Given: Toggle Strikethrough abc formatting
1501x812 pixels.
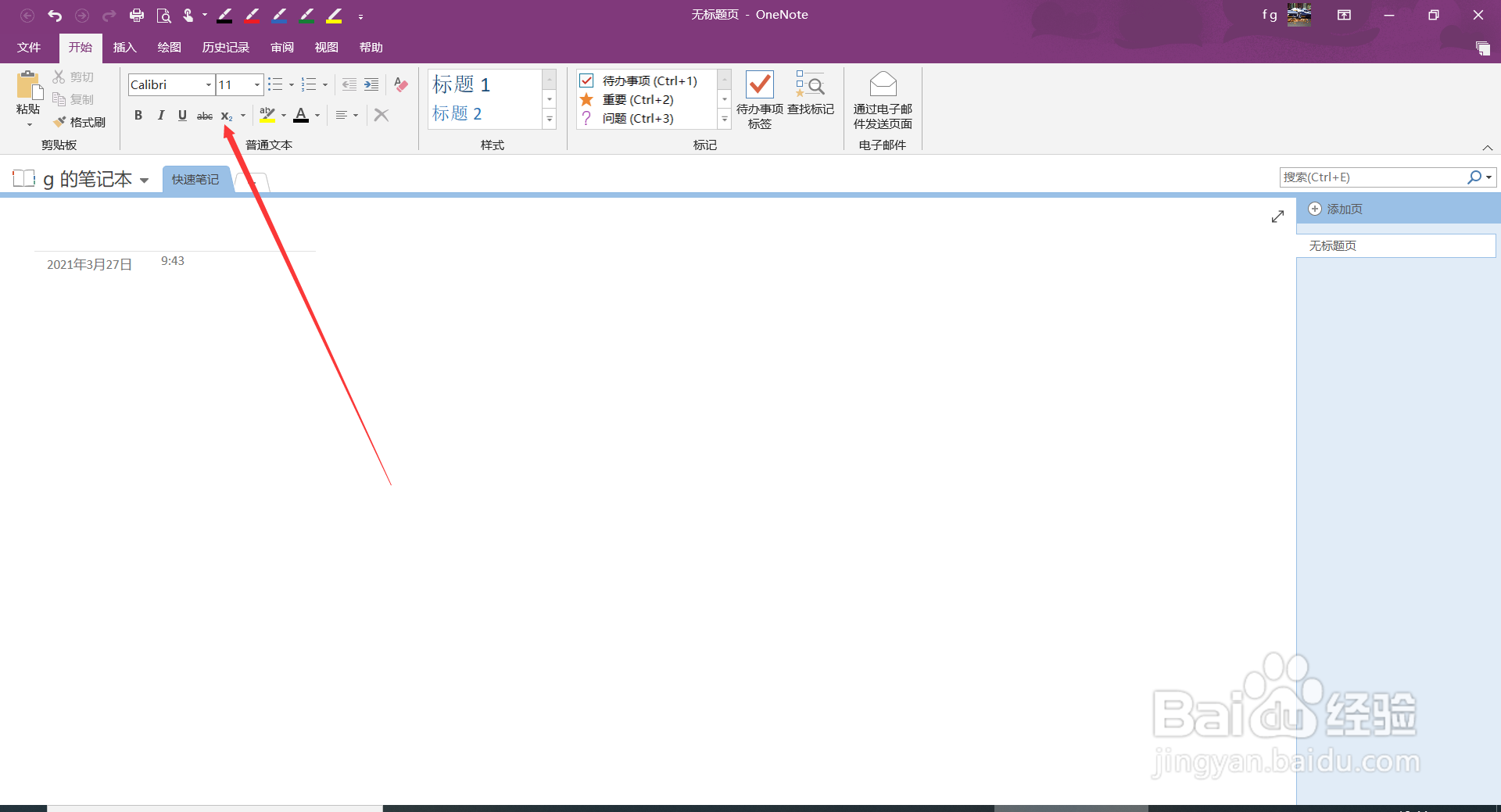Looking at the screenshot, I should 205,115.
